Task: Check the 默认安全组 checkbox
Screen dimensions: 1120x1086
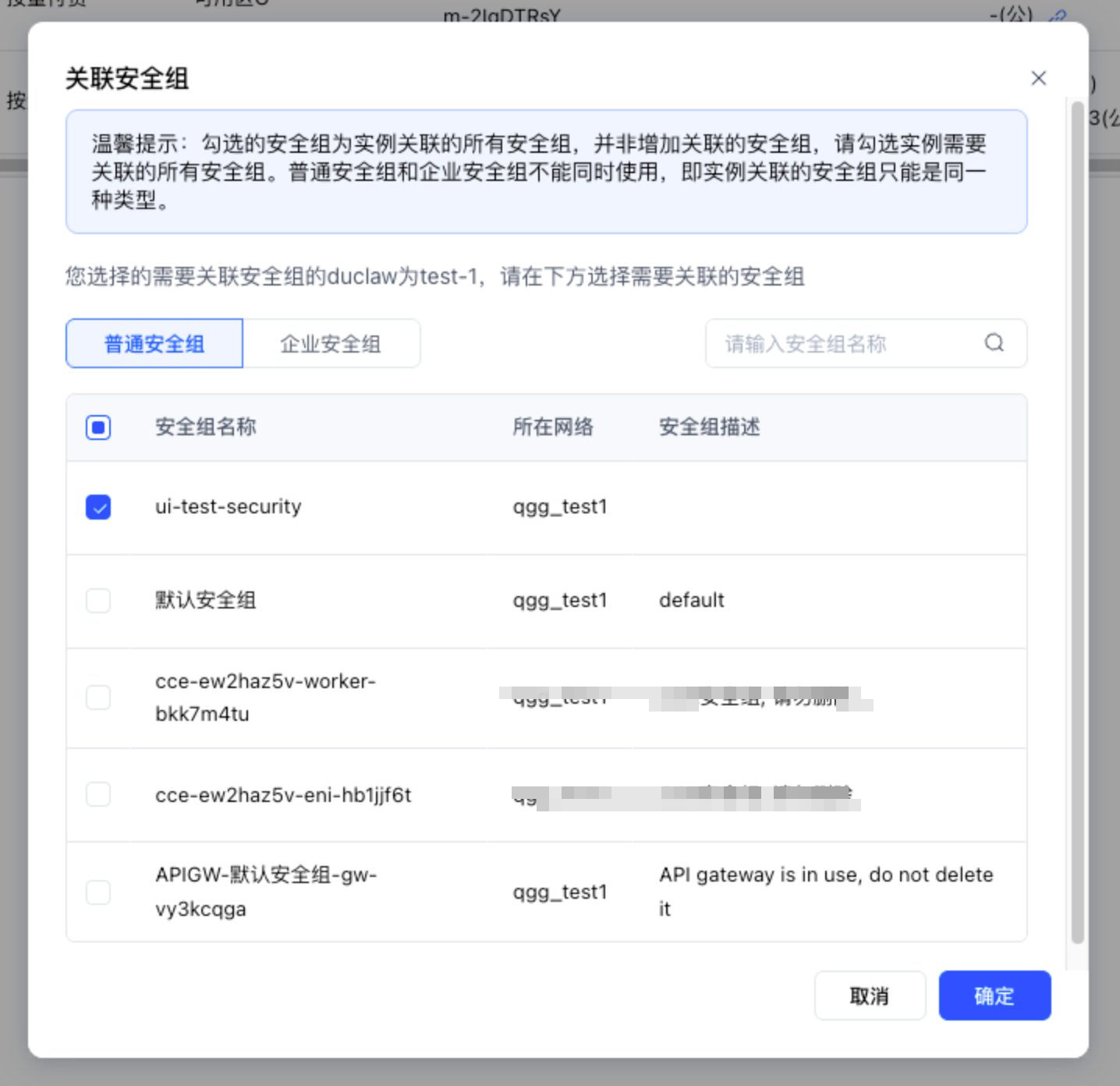Action: point(98,601)
